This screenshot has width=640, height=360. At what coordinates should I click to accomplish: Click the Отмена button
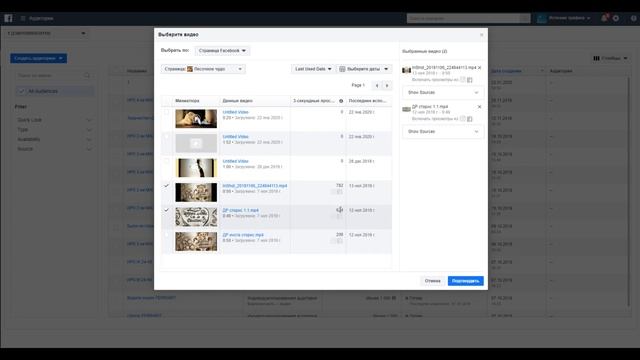tap(432, 281)
